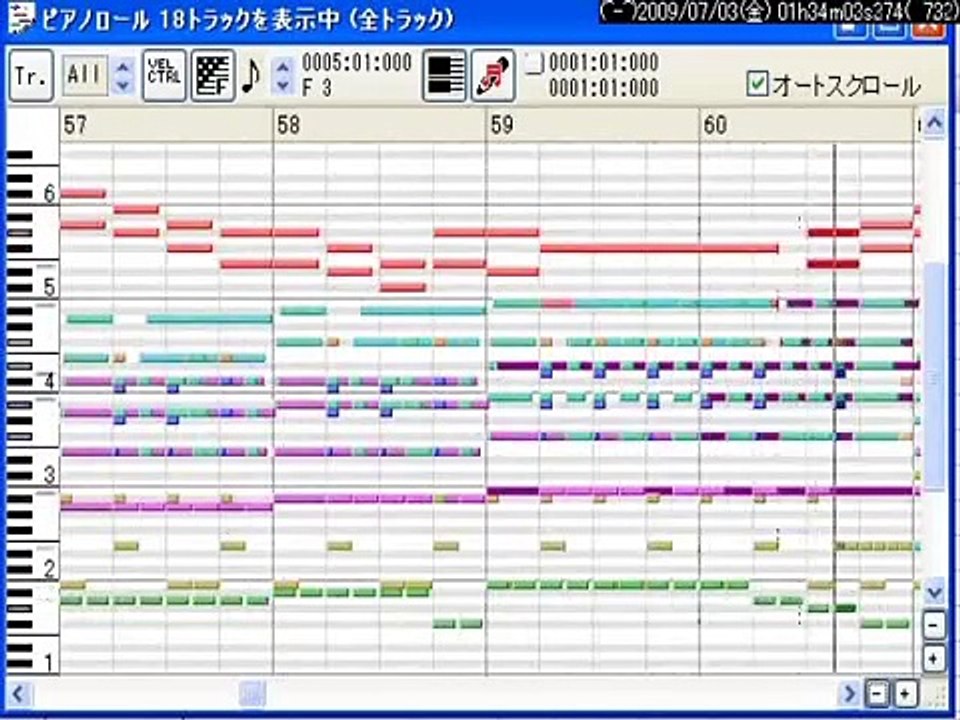960x720 pixels.
Task: Click the octave 5 piano key label
Action: (50, 287)
